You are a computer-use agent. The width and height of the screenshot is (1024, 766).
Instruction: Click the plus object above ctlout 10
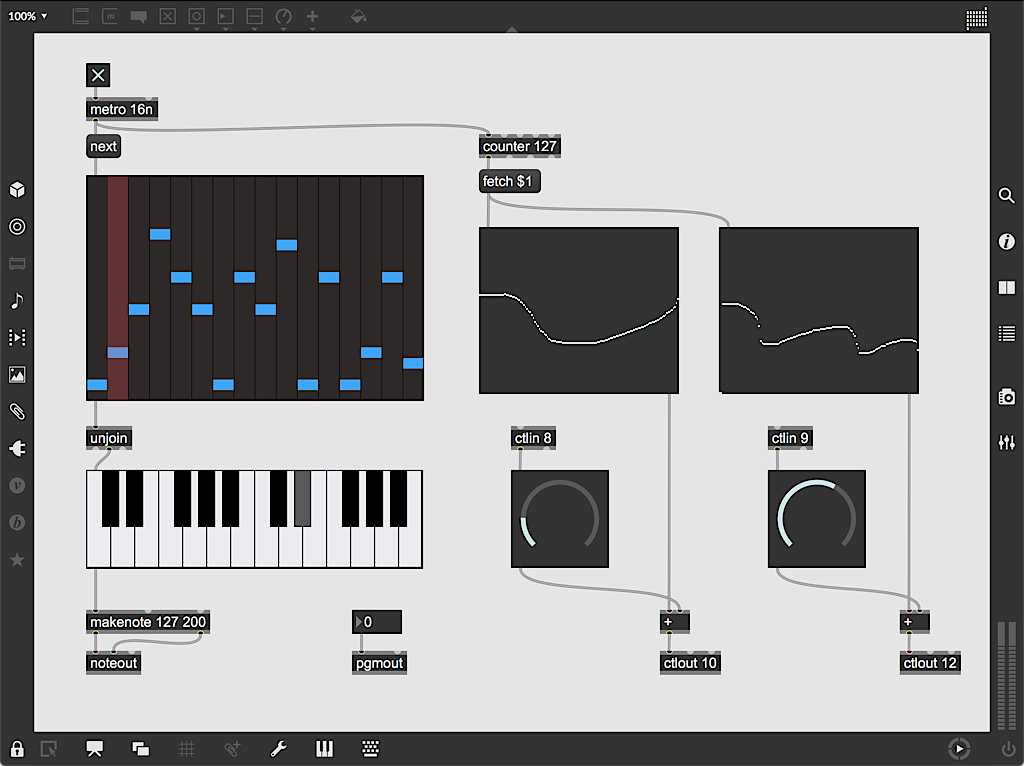[x=675, y=622]
